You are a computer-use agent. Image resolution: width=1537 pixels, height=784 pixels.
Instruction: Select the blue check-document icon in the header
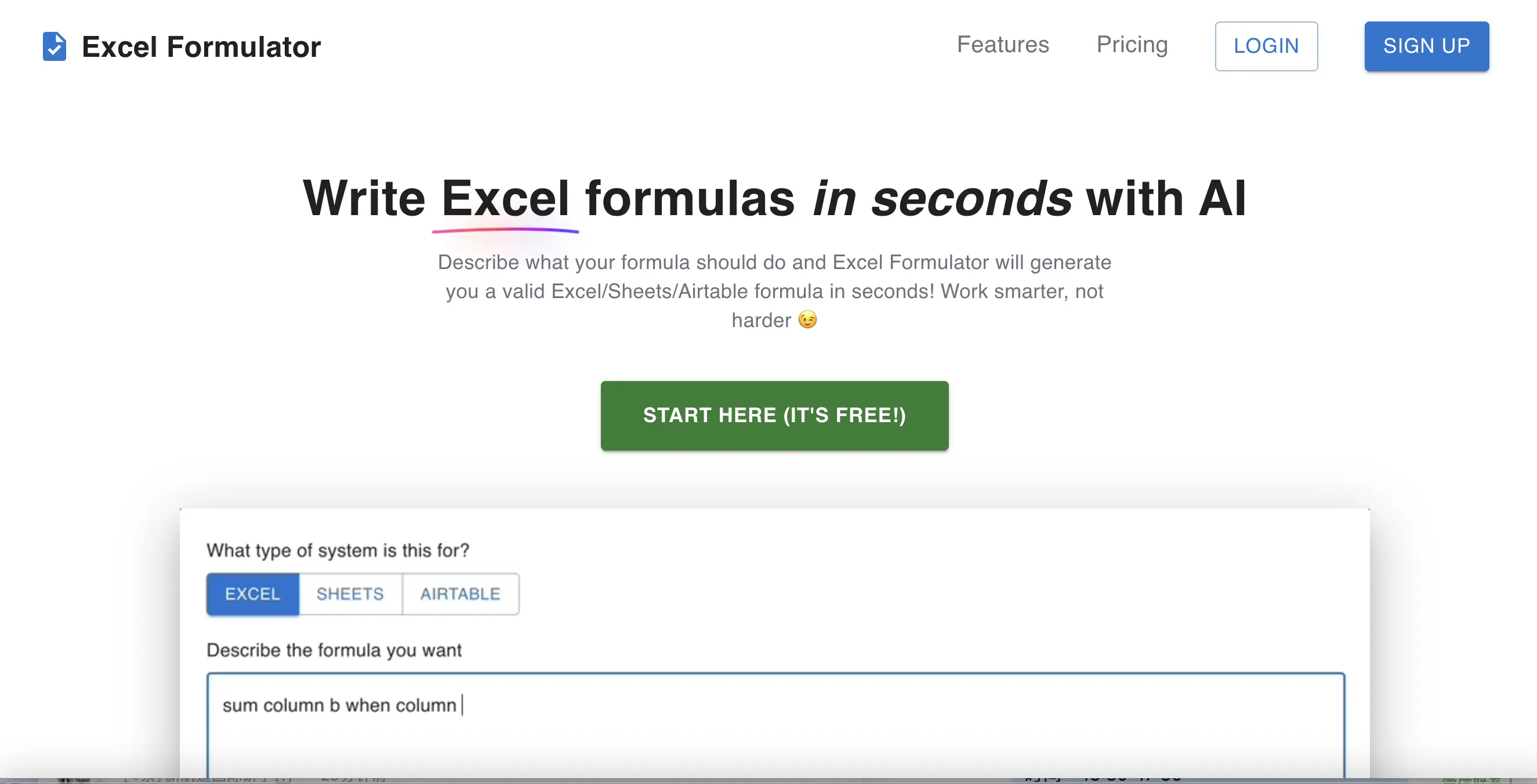[x=55, y=46]
